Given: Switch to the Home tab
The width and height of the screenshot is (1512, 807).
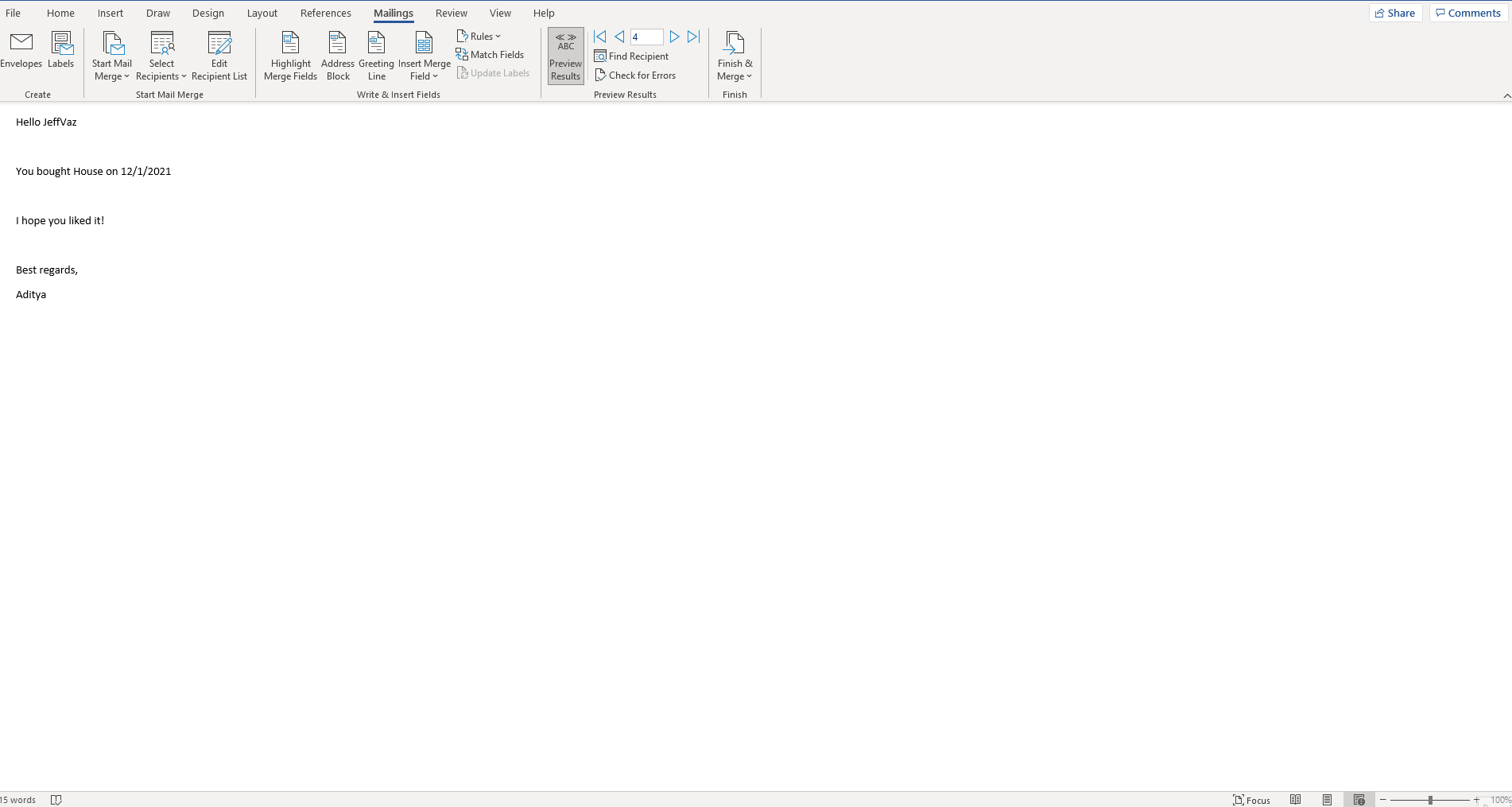Looking at the screenshot, I should (x=60, y=13).
